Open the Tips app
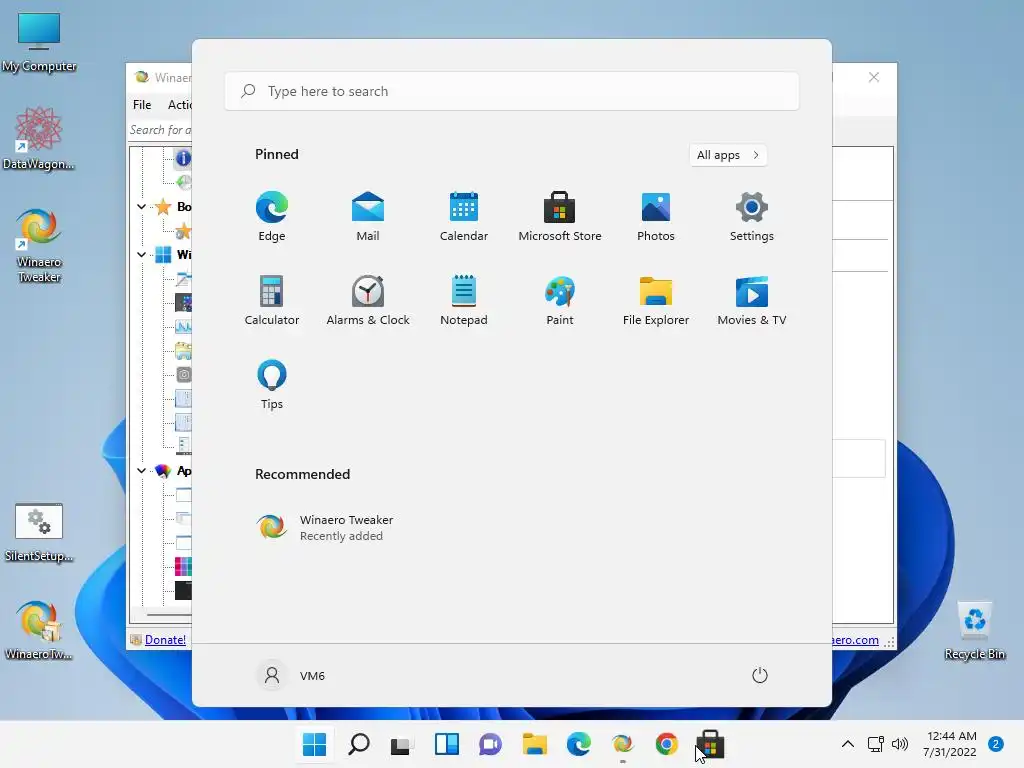 272,385
